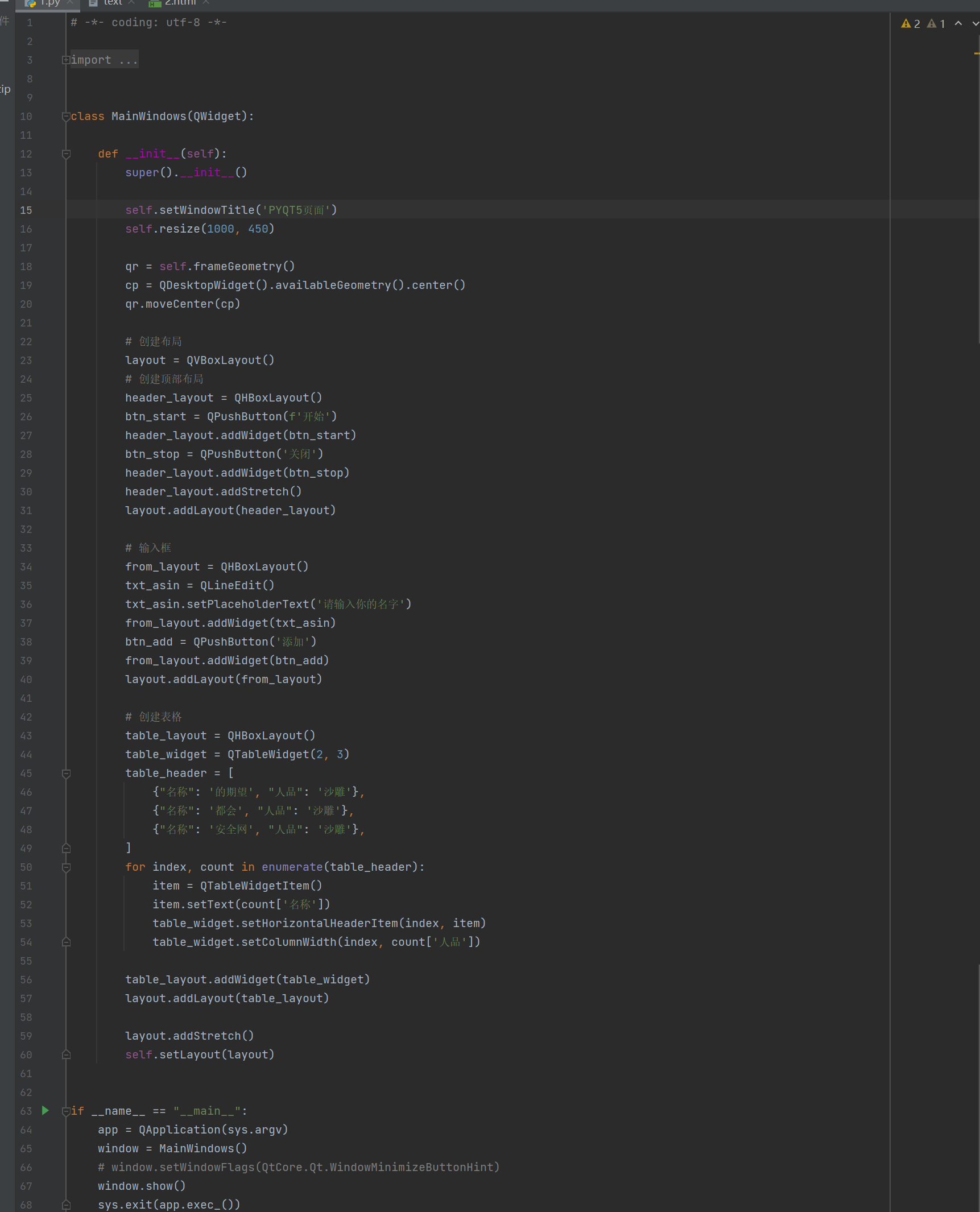Collapse the MainWindows class at line 10
This screenshot has height=1212, width=980.
(x=66, y=117)
